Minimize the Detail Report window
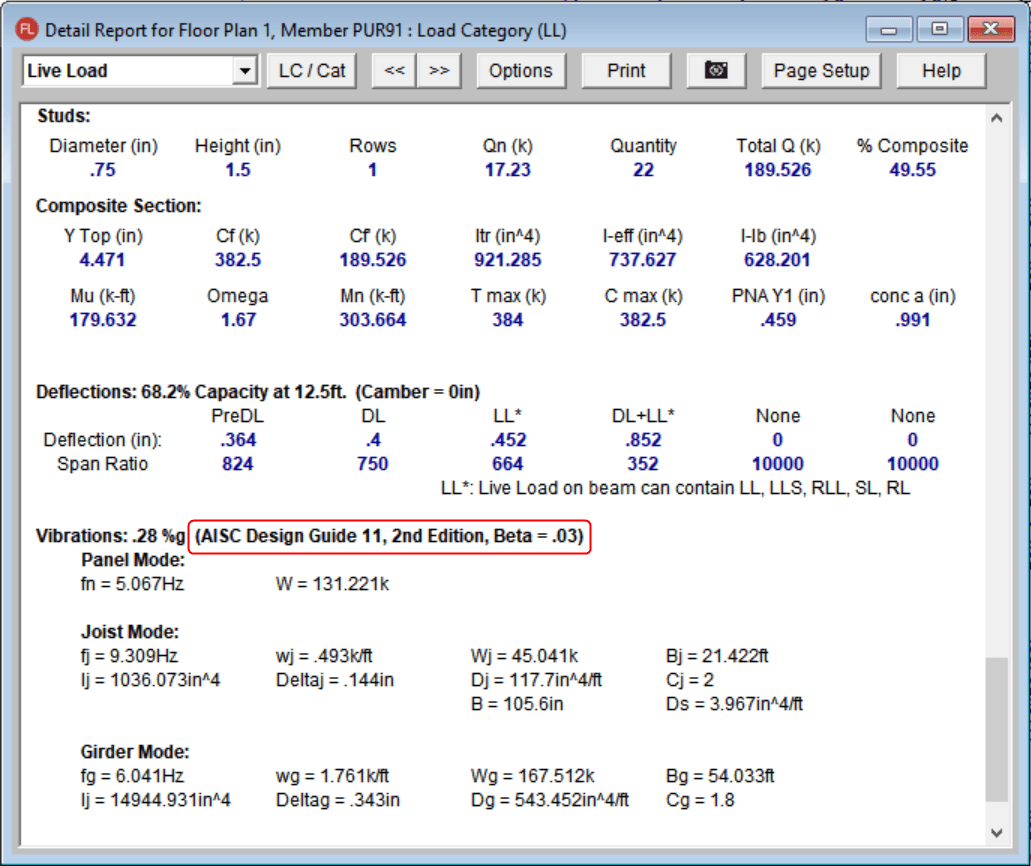This screenshot has height=866, width=1031. click(889, 29)
